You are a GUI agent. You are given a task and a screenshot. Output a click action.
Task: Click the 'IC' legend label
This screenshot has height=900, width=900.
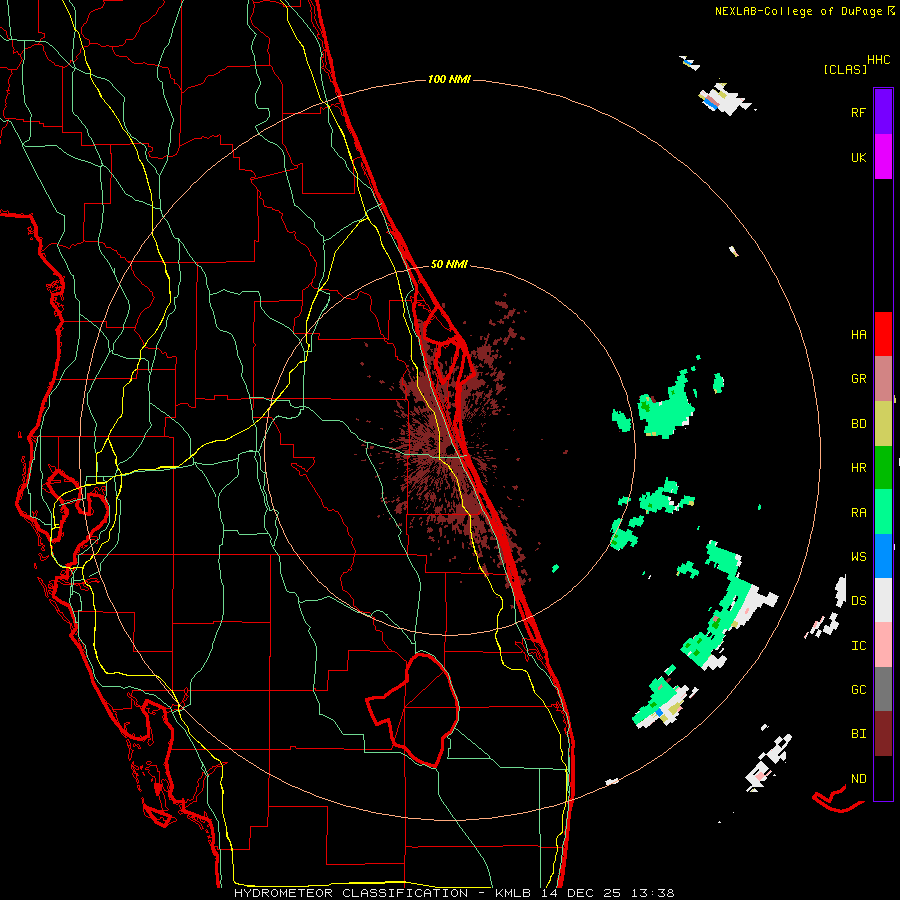(858, 646)
